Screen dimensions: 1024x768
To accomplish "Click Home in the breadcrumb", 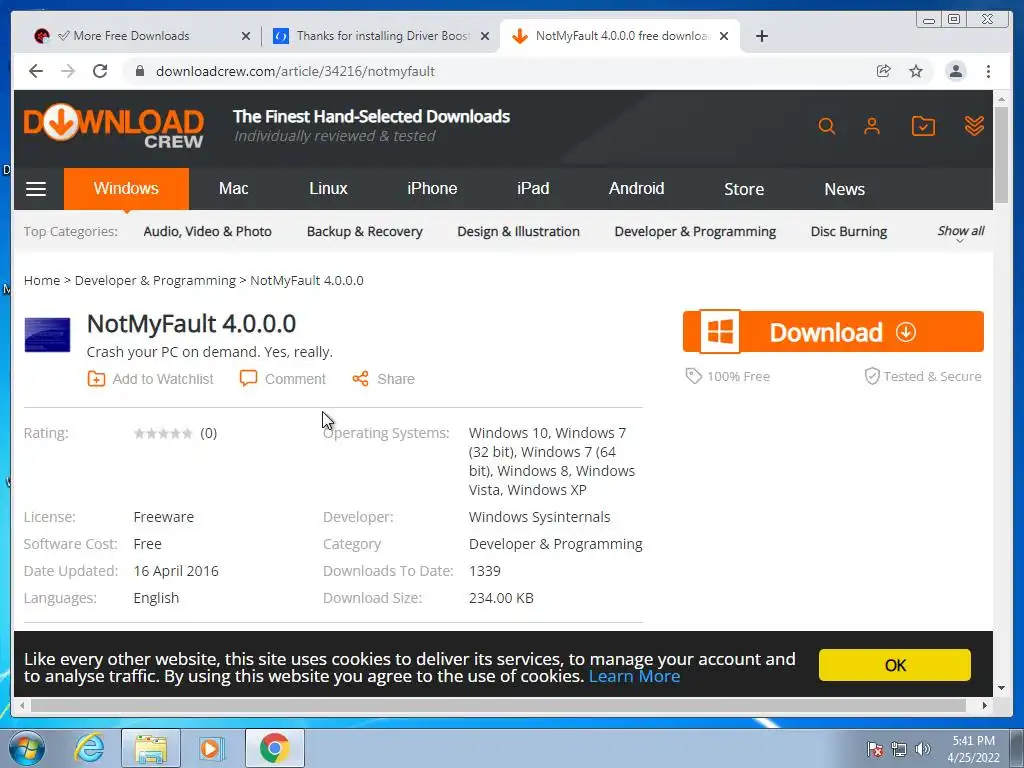I will (x=42, y=280).
